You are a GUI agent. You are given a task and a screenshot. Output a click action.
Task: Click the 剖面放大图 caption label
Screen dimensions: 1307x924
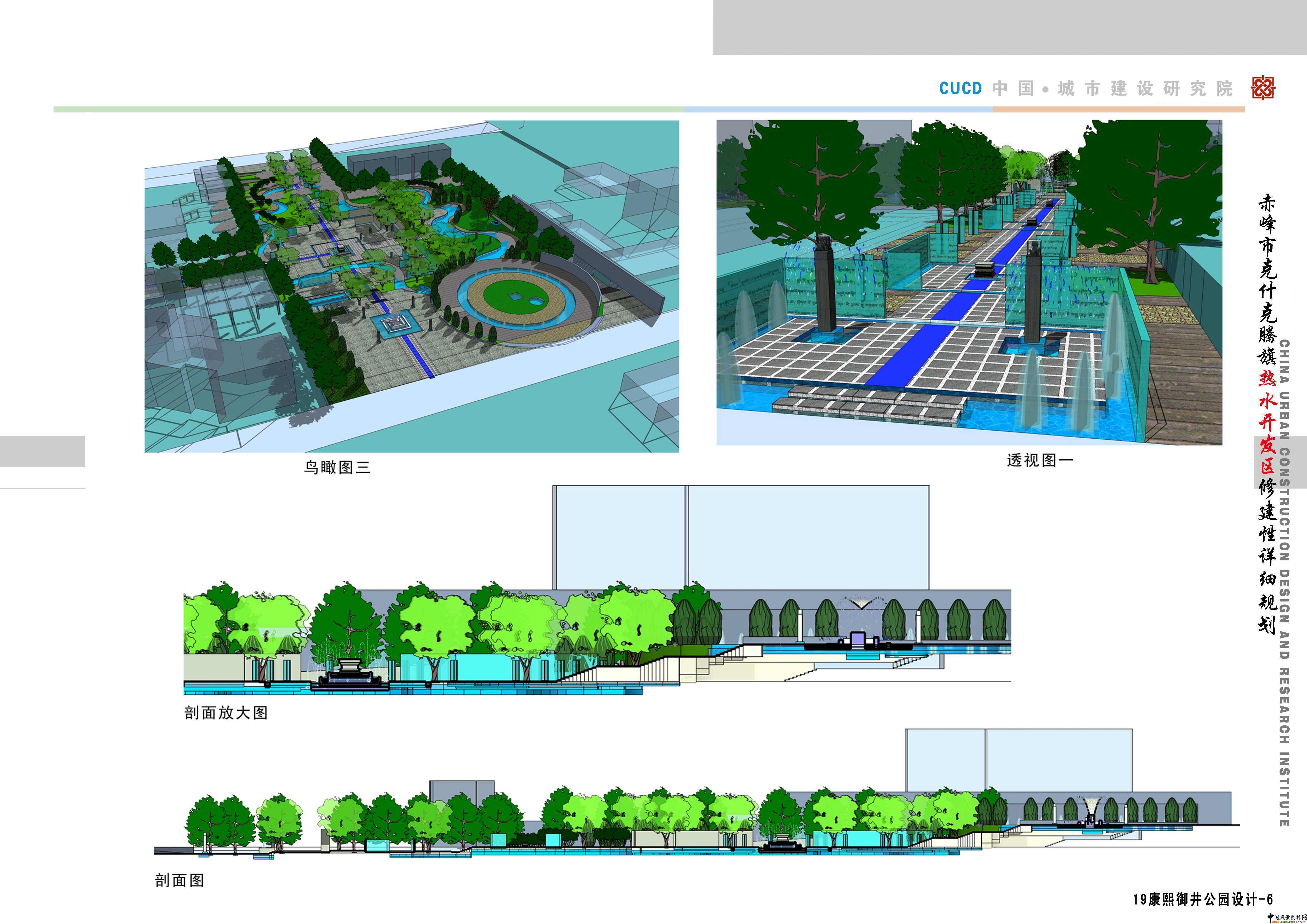(226, 713)
